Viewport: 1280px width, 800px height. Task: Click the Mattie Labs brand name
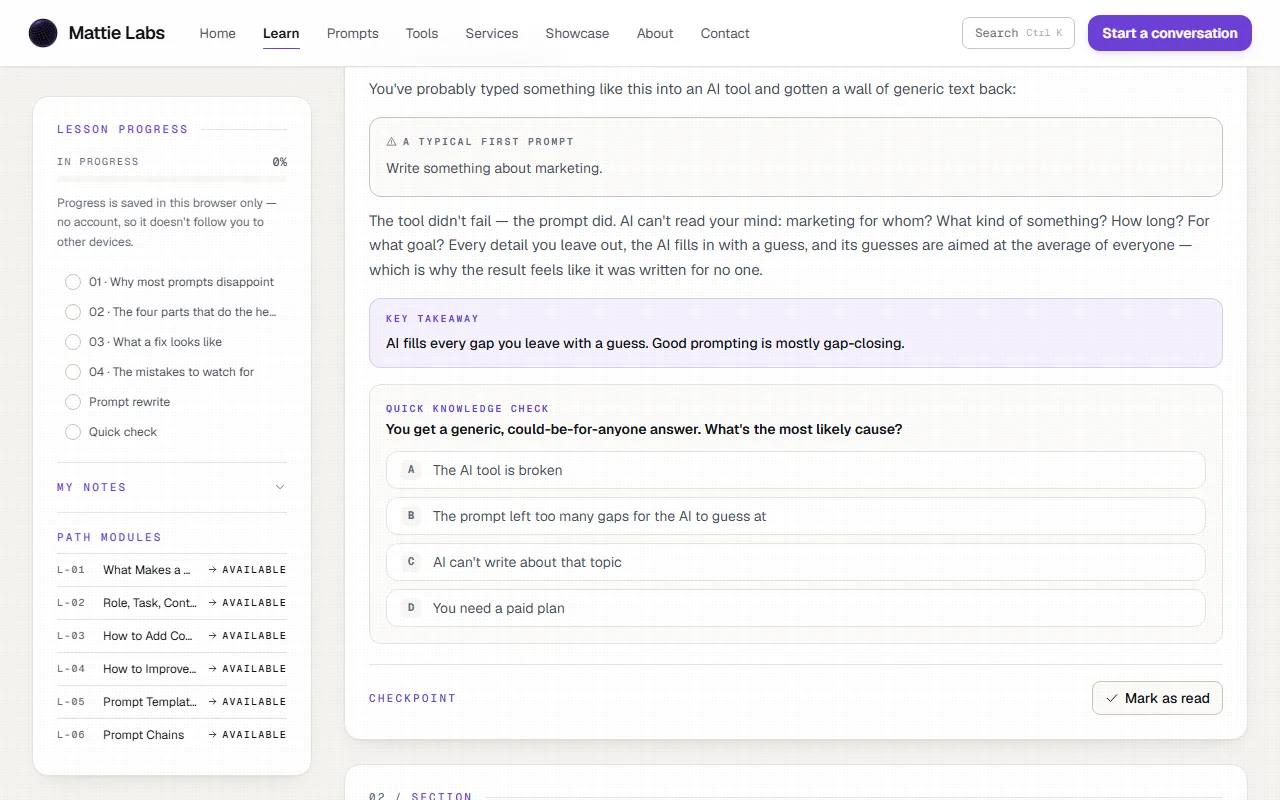(x=117, y=33)
